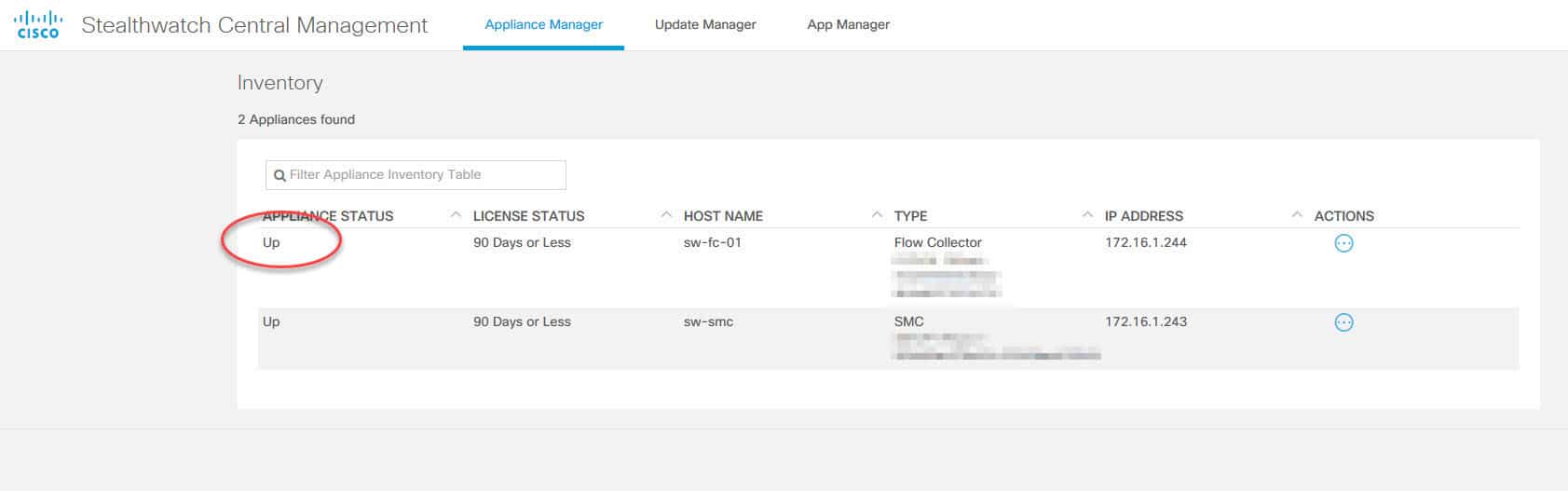
Task: Open actions menu for sw-smc
Action: (x=1343, y=322)
